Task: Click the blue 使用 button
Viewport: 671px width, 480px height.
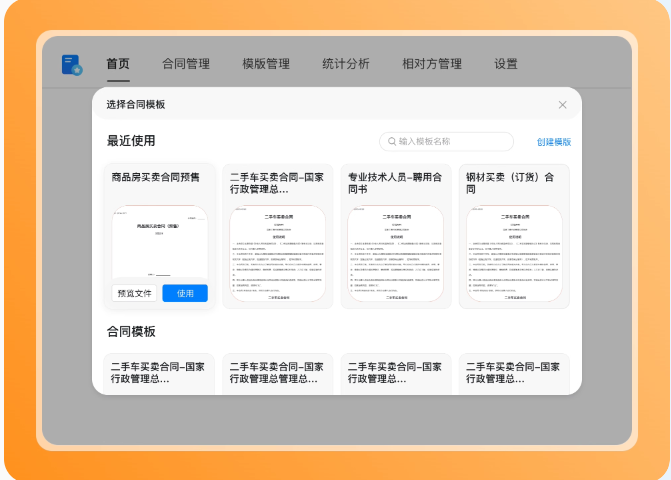Action: [185, 293]
